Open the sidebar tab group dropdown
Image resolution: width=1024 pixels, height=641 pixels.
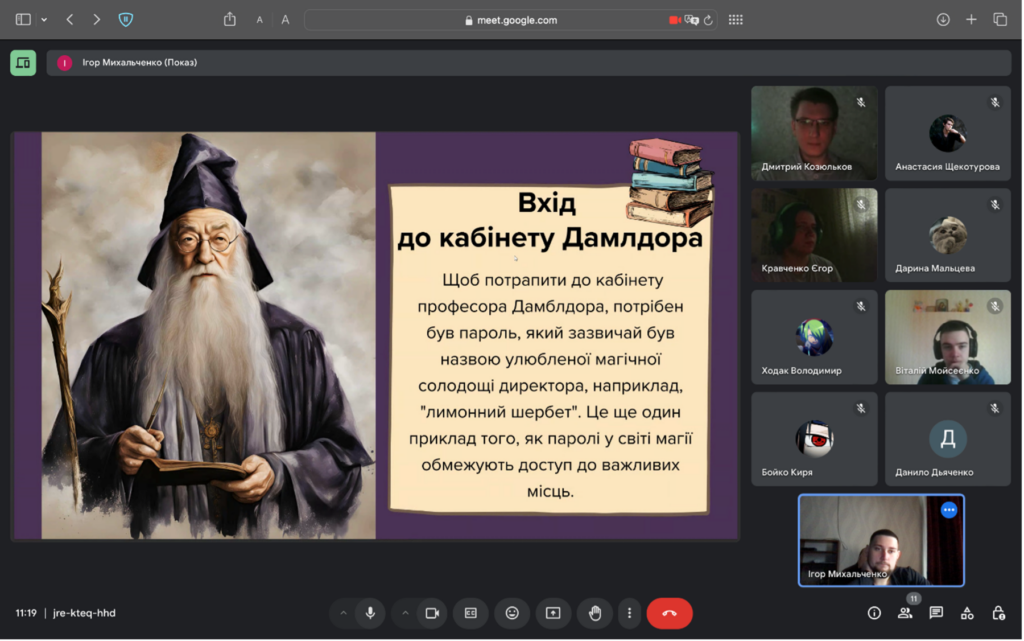click(44, 20)
